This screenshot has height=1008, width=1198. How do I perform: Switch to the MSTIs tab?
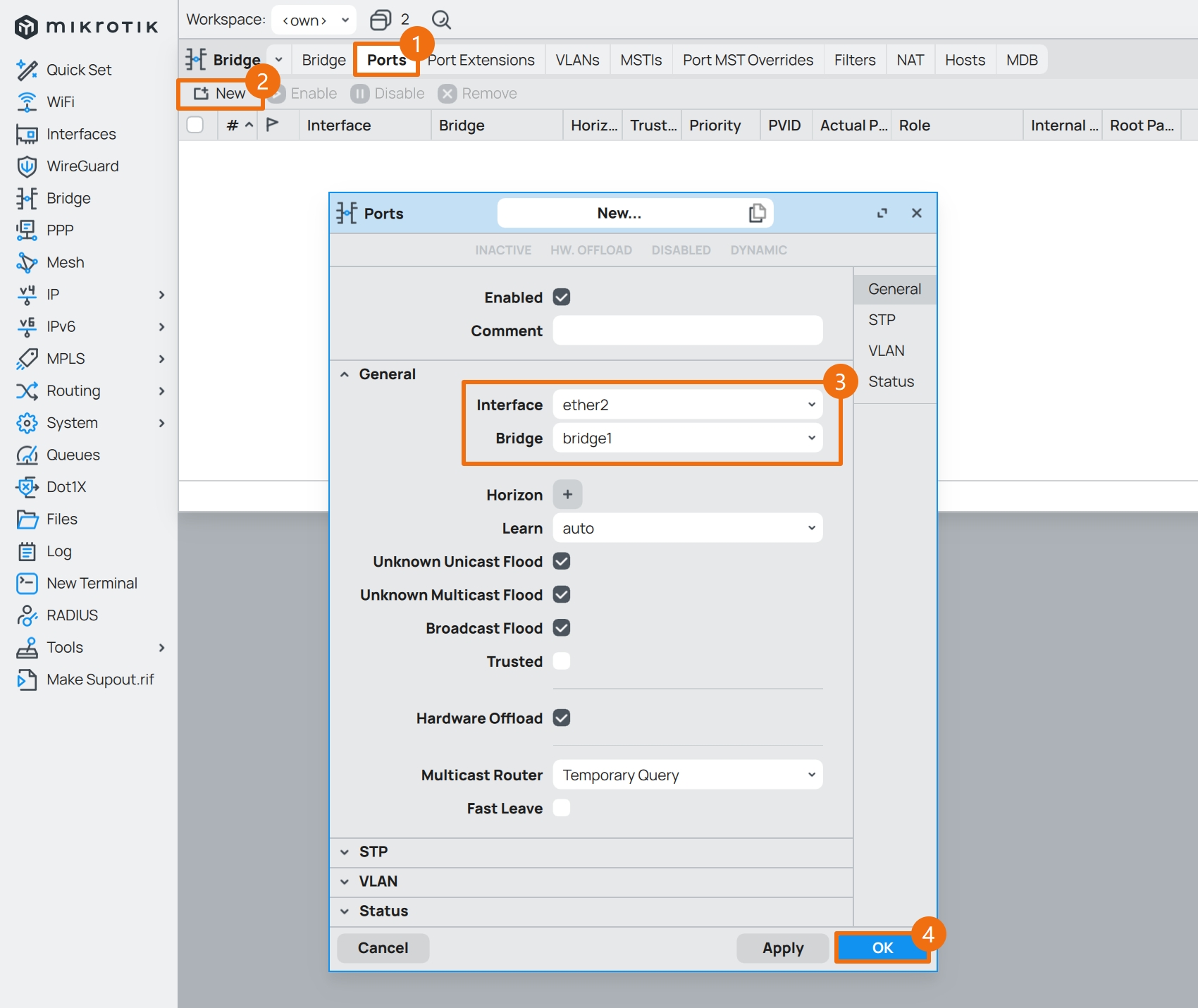tap(641, 60)
